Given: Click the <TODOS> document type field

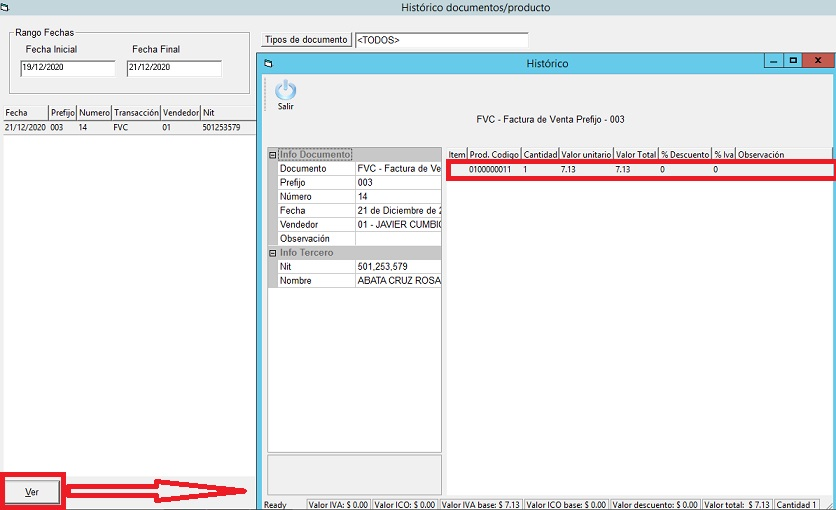Looking at the screenshot, I should [440, 40].
